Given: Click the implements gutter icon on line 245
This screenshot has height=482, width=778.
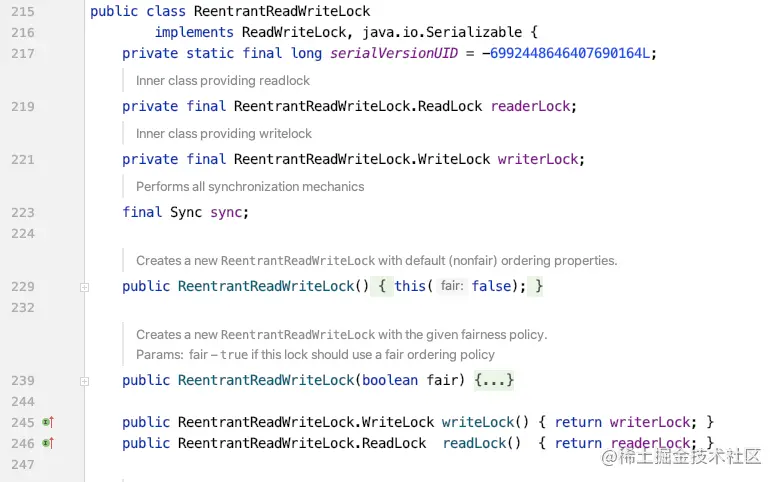Looking at the screenshot, I should point(48,422).
